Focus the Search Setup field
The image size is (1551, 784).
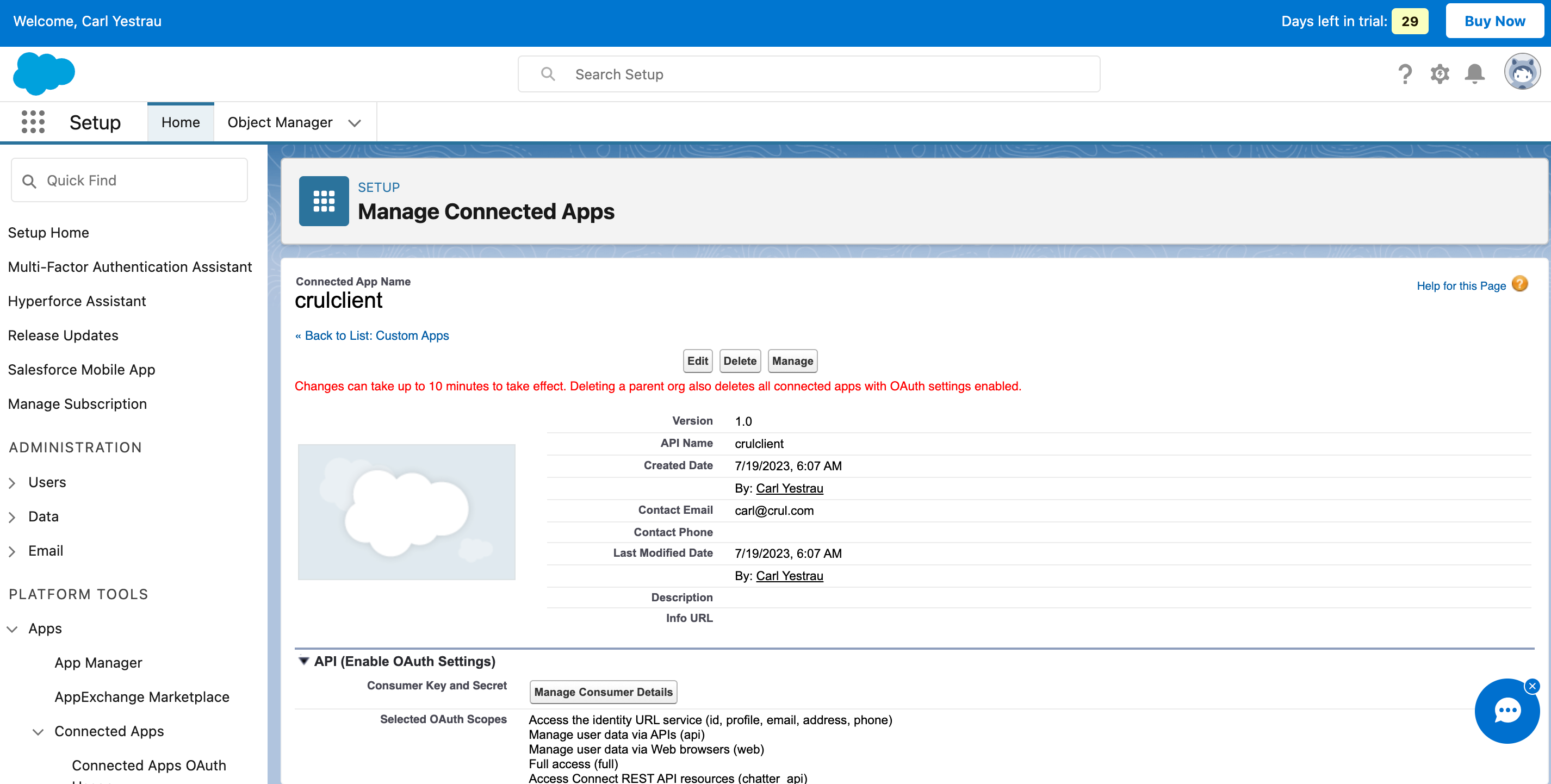pos(809,74)
